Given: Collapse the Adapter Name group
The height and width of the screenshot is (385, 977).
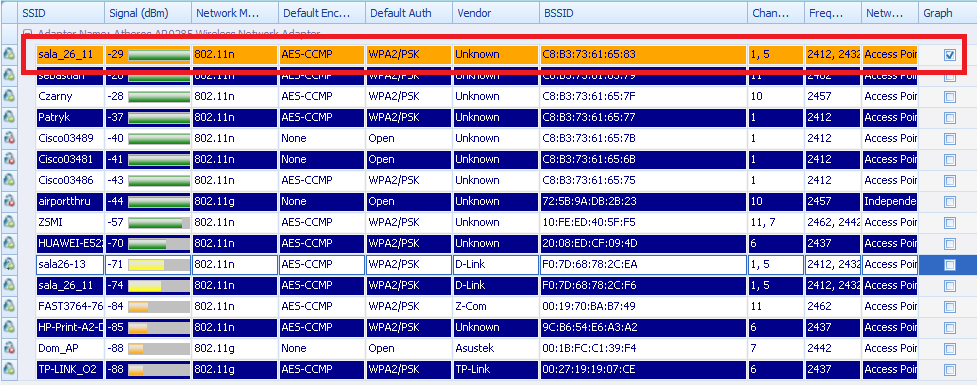Looking at the screenshot, I should click(x=26, y=33).
